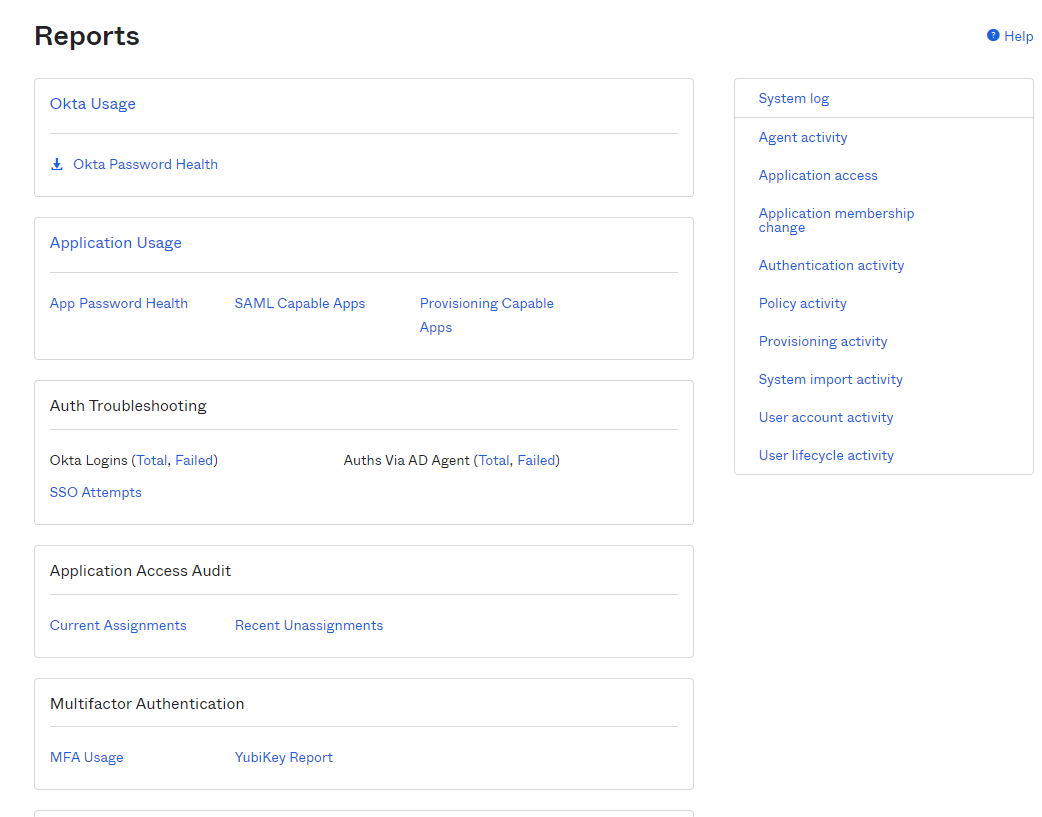The height and width of the screenshot is (817, 1042).
Task: View the SSO Attempts report
Action: click(96, 492)
